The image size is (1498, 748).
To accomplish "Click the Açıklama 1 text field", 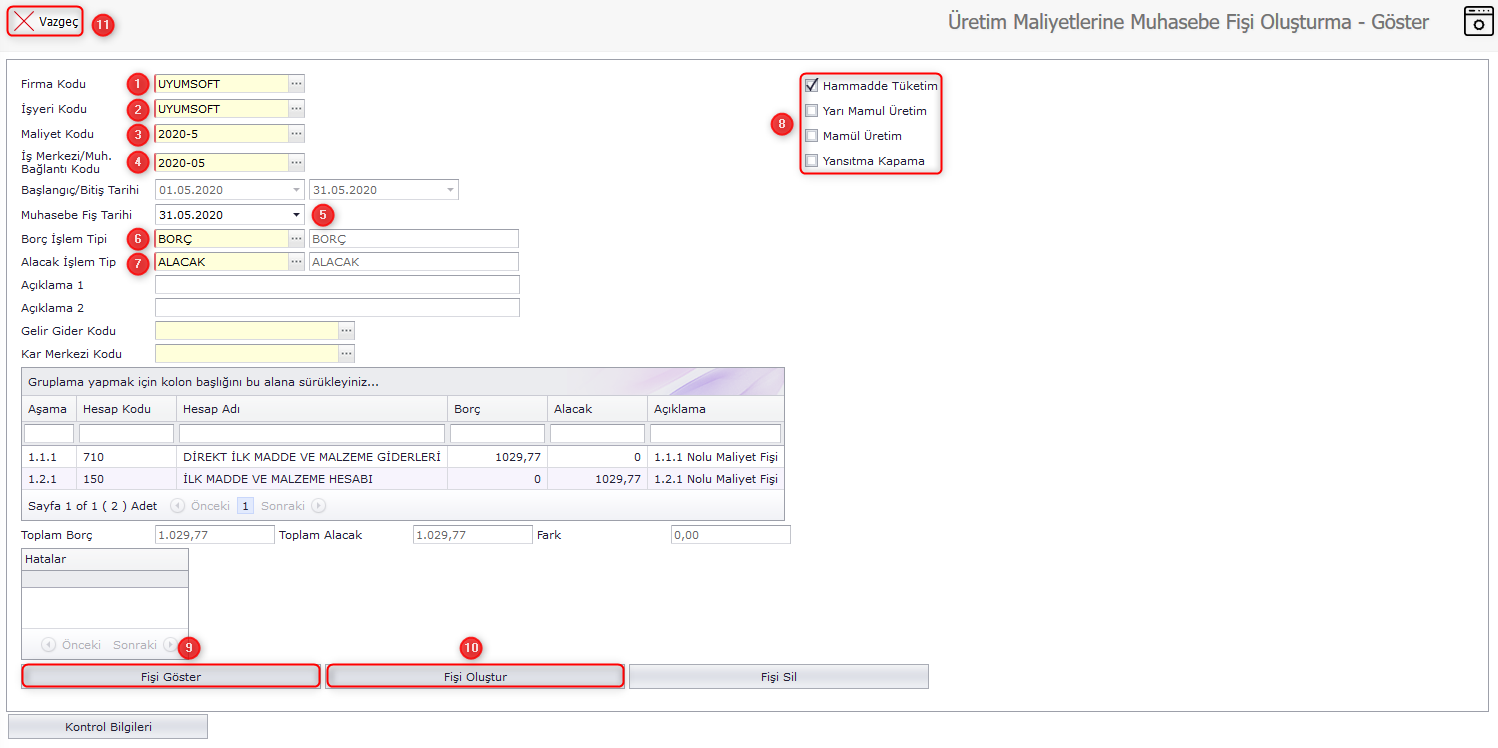I will (x=337, y=285).
